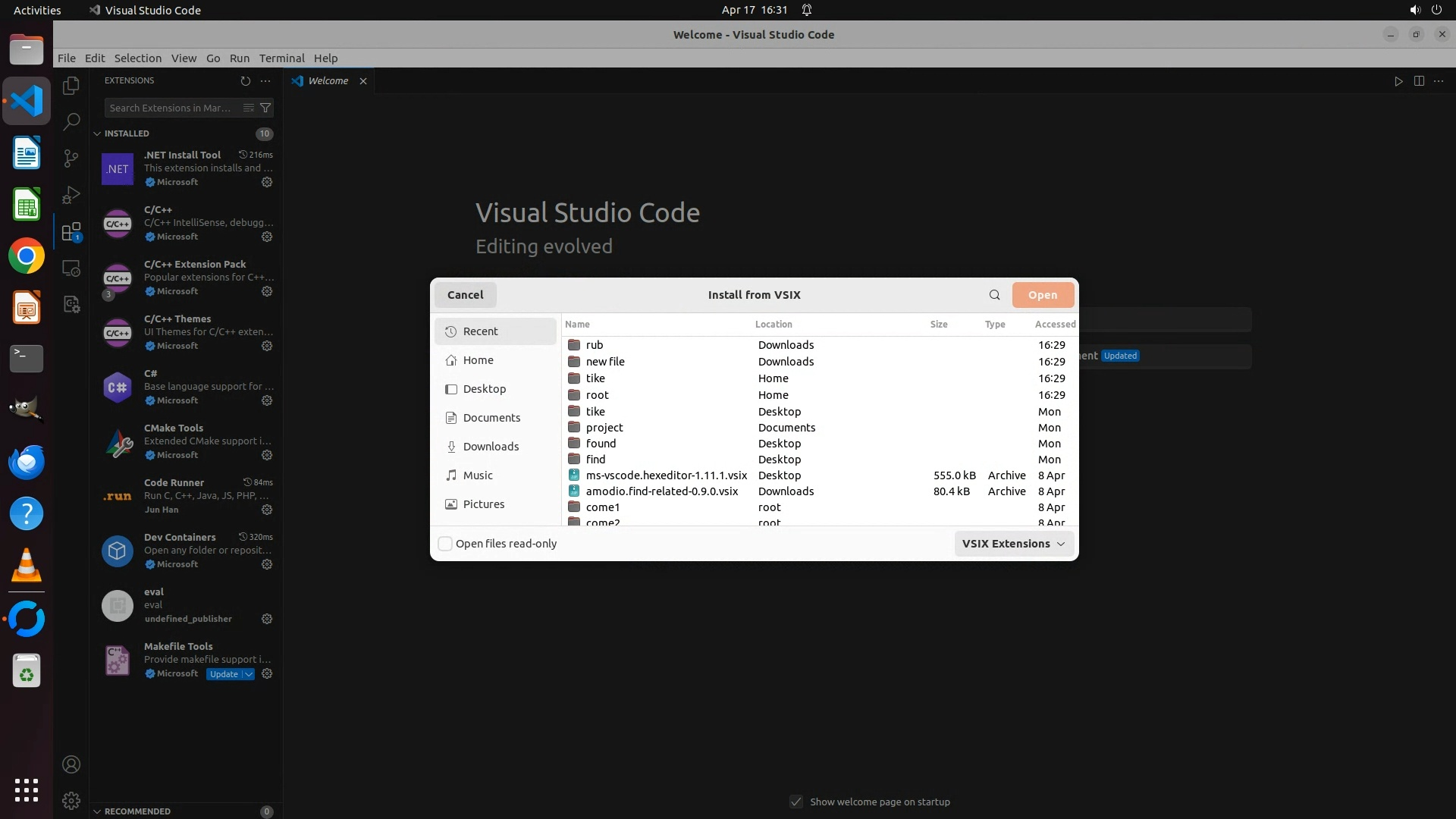The height and width of the screenshot is (819, 1456).
Task: Open Source Control view icon
Action: point(71,158)
